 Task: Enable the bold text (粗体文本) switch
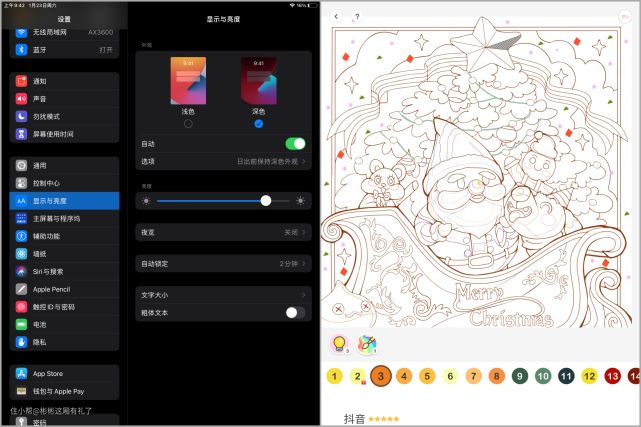coord(295,313)
